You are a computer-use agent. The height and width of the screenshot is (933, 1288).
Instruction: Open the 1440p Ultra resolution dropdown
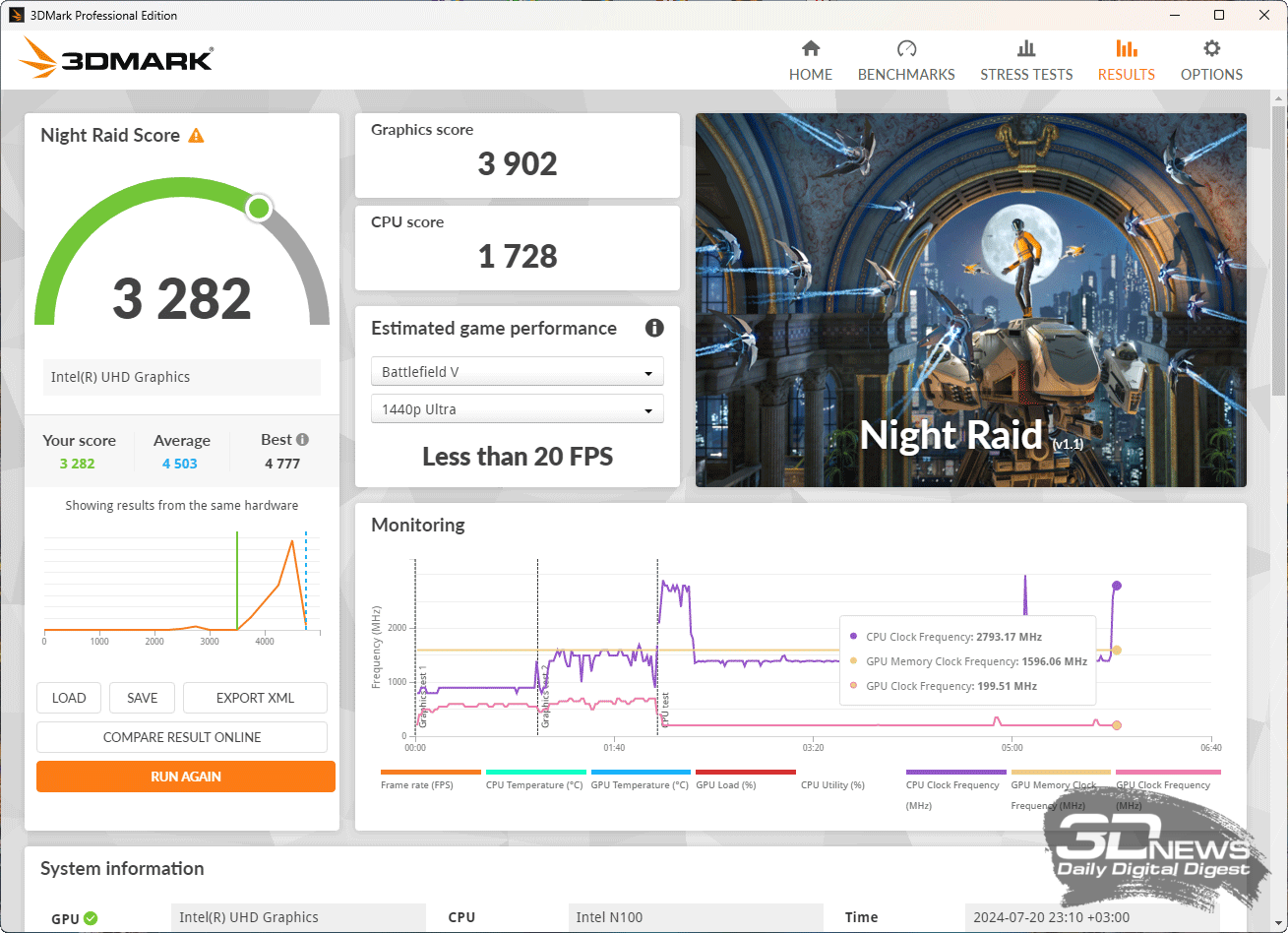(x=518, y=409)
